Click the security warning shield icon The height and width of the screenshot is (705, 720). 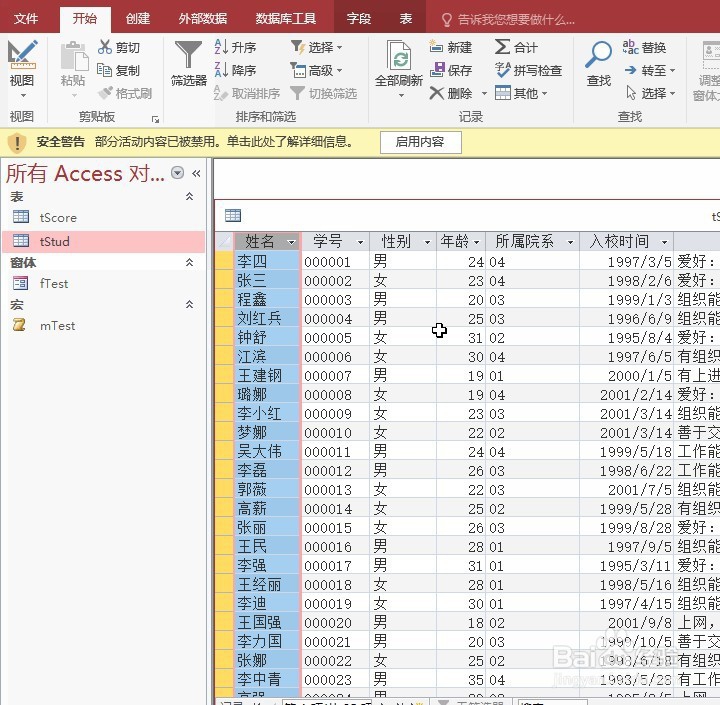click(17, 142)
